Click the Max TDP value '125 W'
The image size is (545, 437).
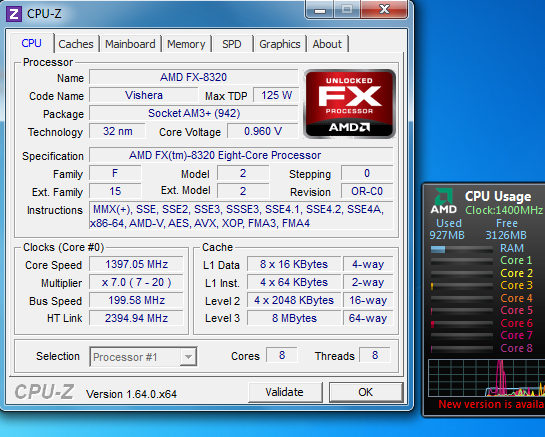[277, 95]
